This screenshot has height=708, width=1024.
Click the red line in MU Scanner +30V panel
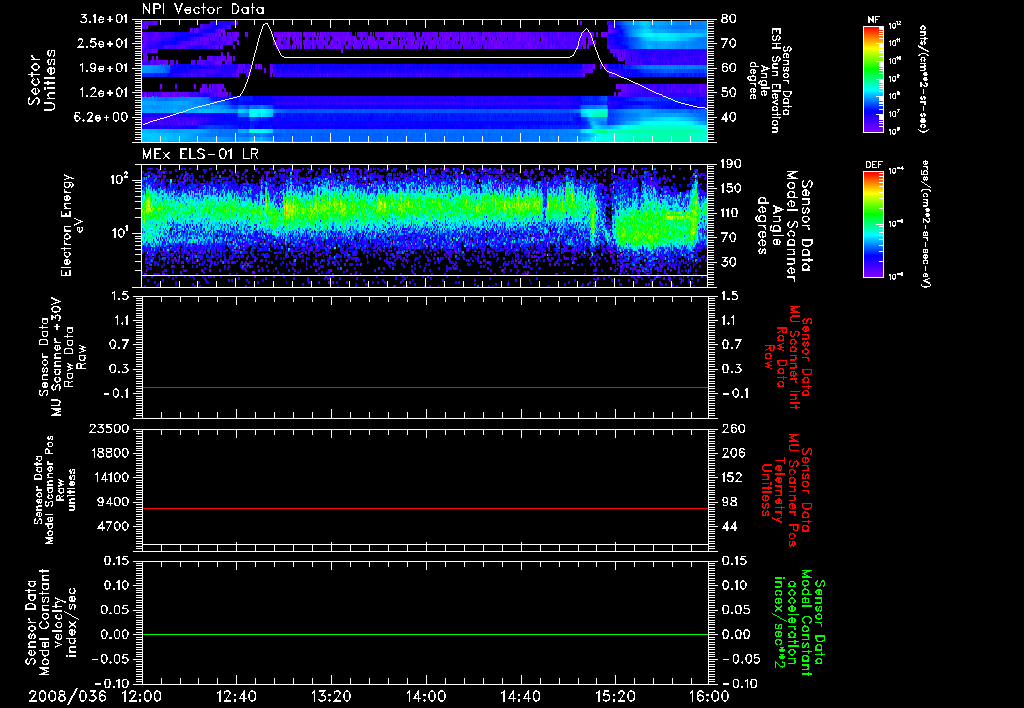point(425,387)
